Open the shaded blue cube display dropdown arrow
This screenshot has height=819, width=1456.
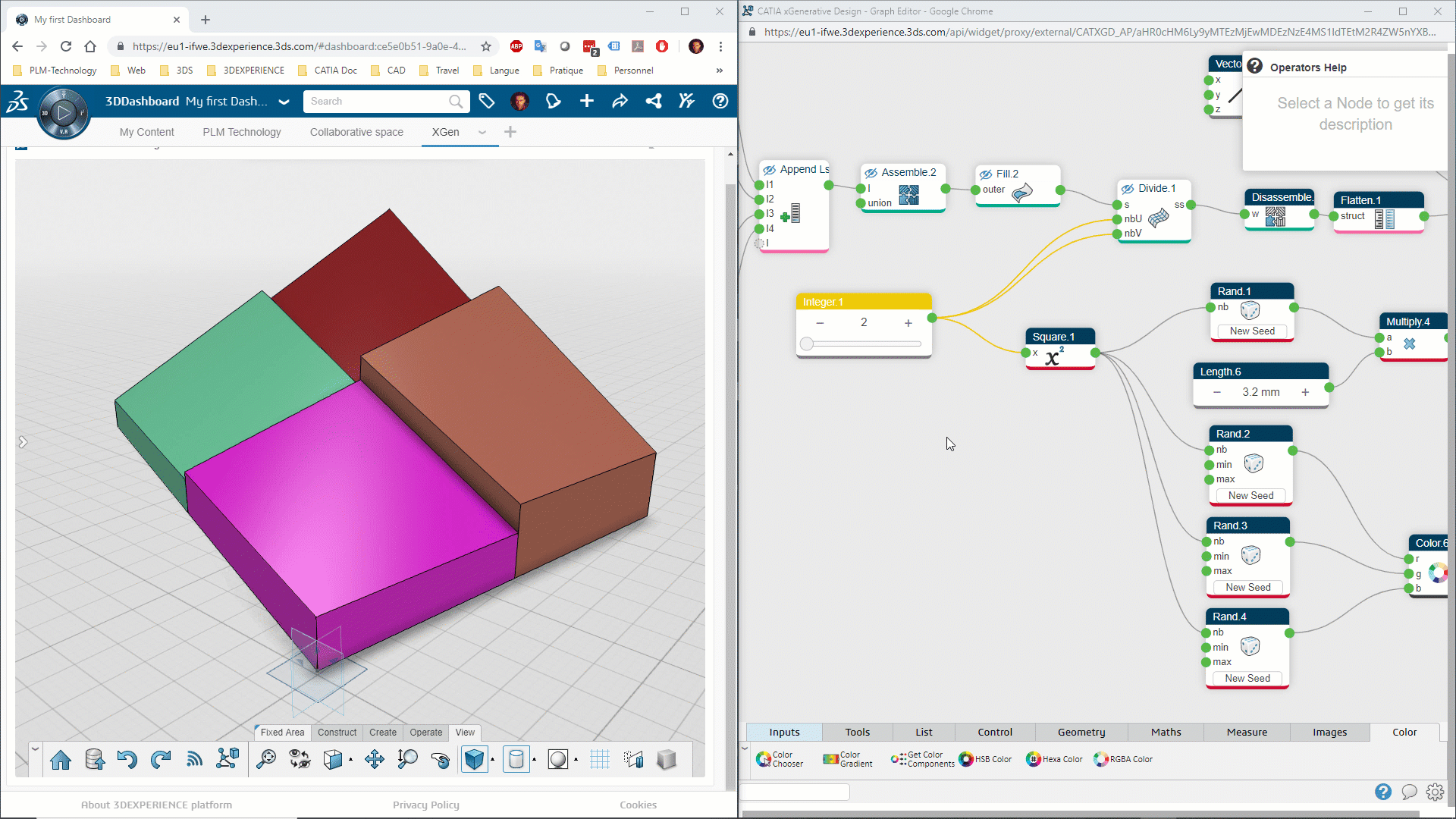pyautogui.click(x=493, y=760)
